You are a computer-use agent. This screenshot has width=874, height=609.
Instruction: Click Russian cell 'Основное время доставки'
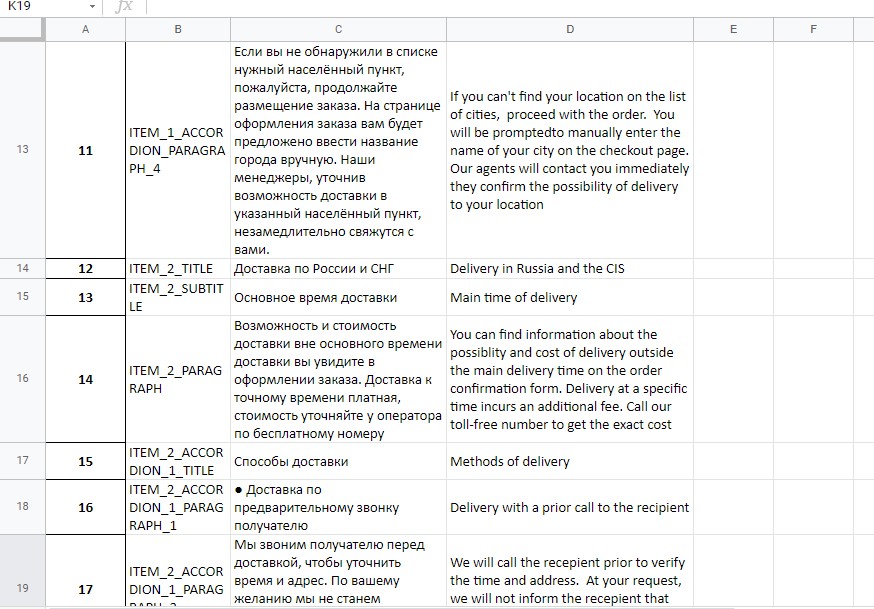click(x=338, y=297)
